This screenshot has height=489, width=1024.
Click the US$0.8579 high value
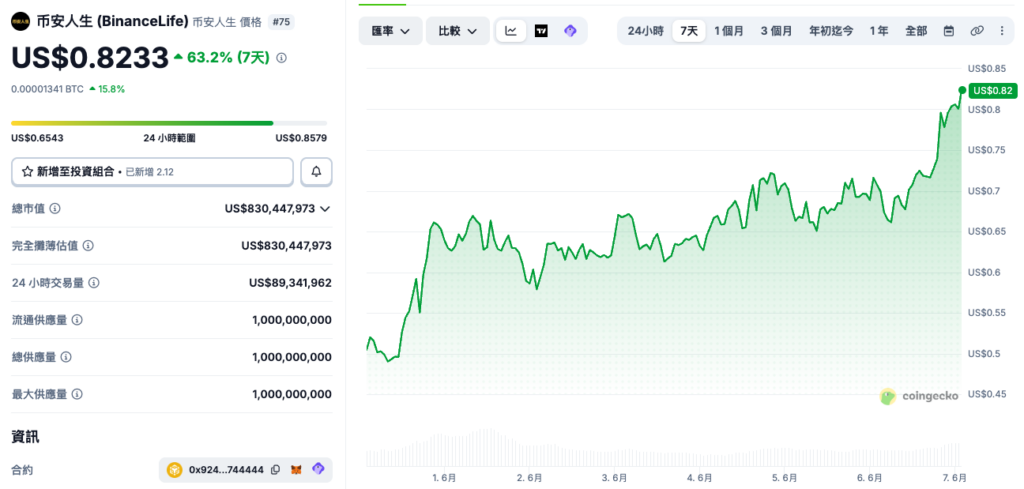click(301, 138)
